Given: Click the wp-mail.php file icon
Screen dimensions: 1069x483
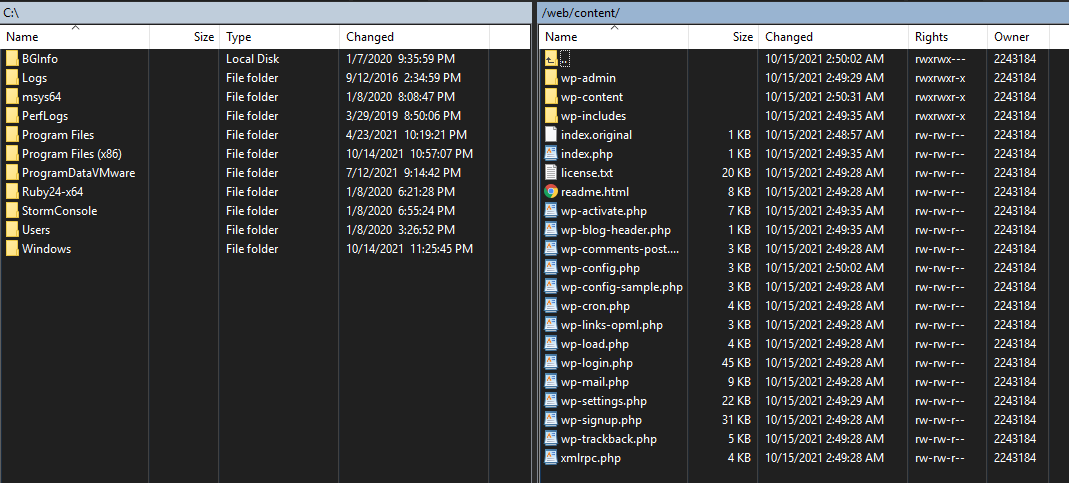Looking at the screenshot, I should (x=551, y=382).
